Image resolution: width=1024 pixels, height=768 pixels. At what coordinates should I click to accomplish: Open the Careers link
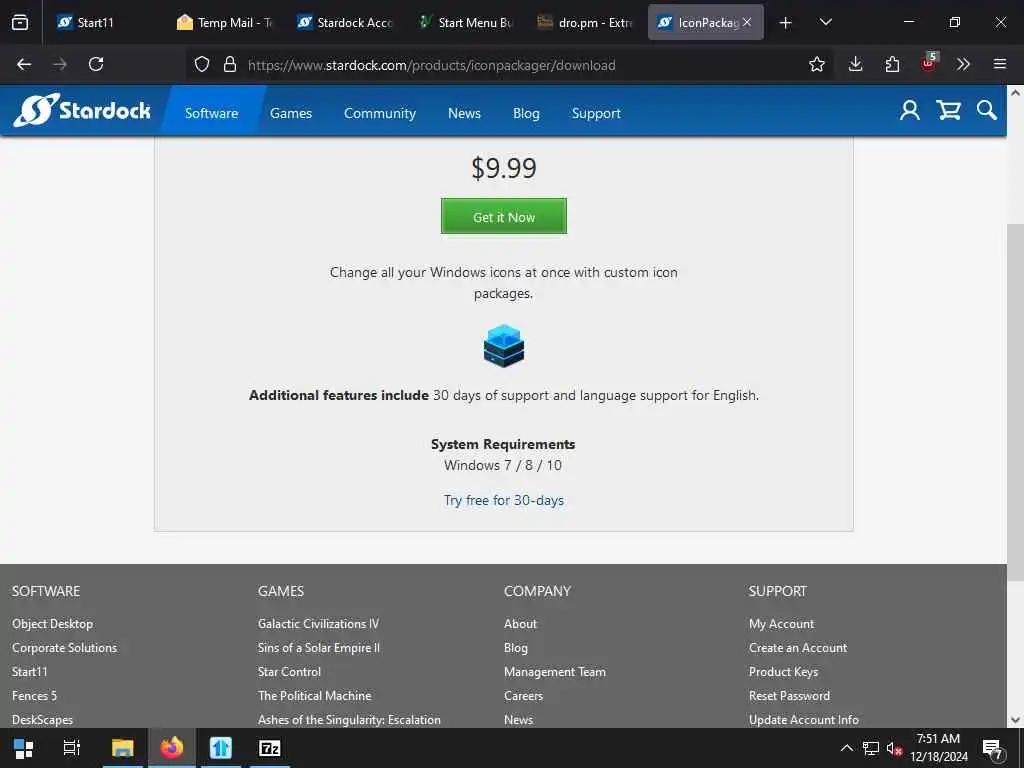523,696
